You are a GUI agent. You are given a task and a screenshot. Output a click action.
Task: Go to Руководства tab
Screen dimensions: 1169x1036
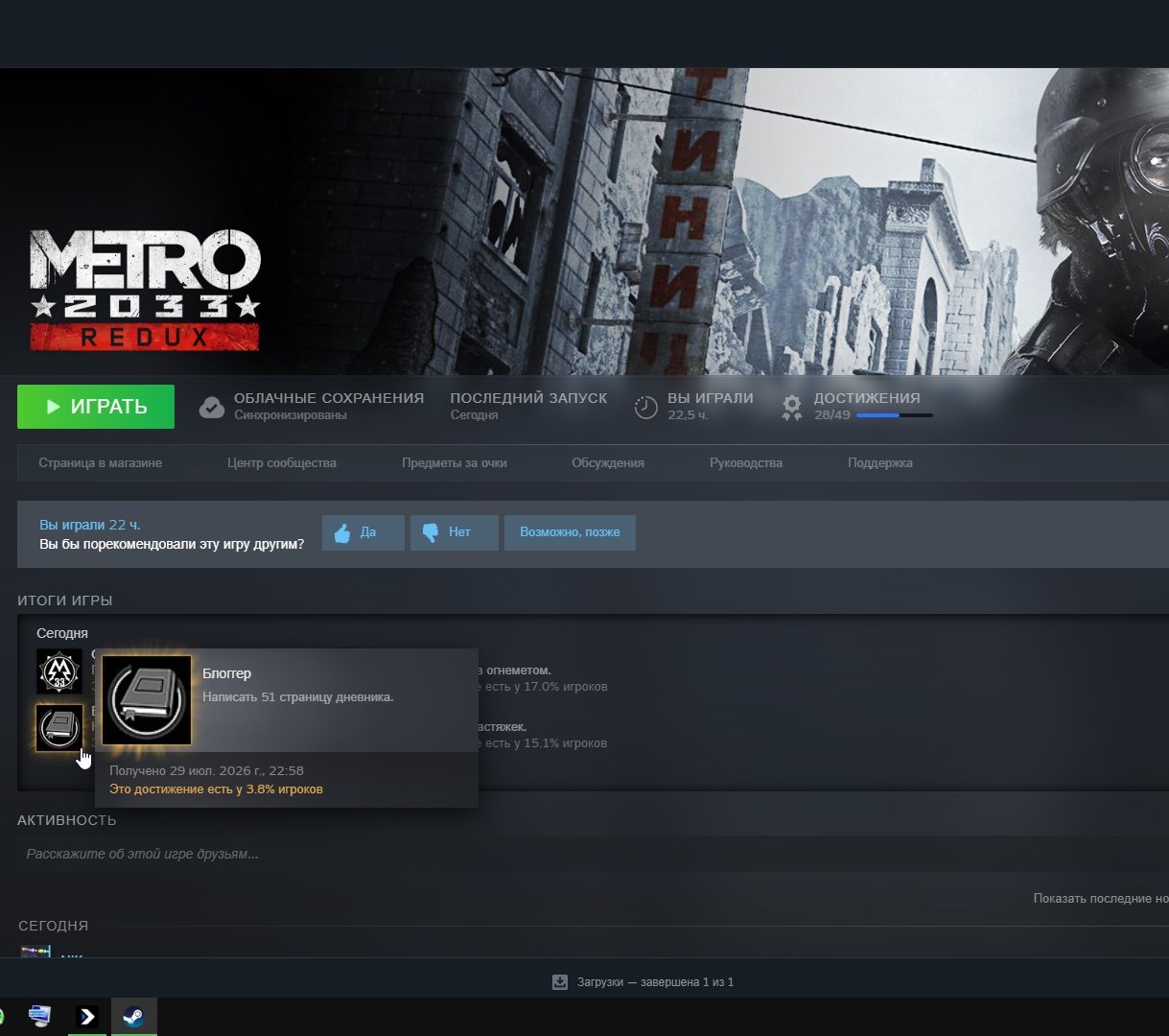[x=746, y=462]
